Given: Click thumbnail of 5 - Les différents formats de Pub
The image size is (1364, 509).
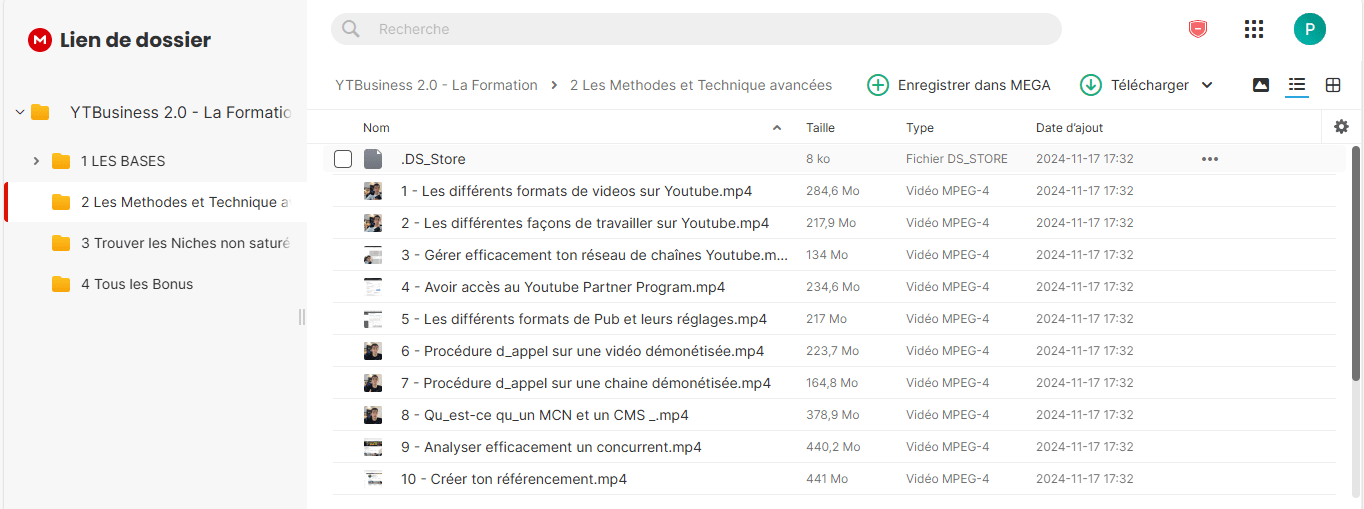Looking at the screenshot, I should [373, 319].
